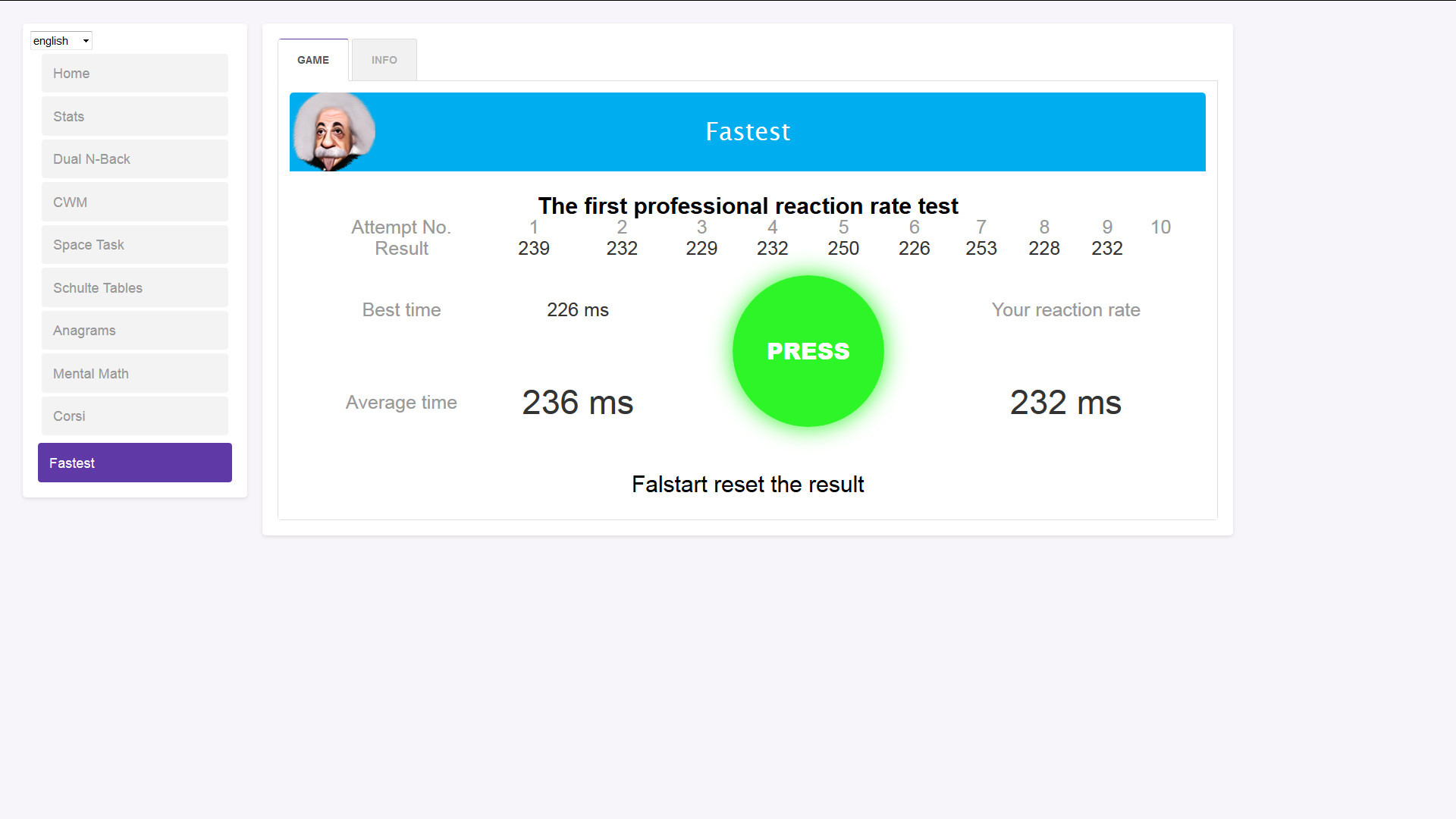
Task: Choose Anagrams in sidebar
Action: 134,331
